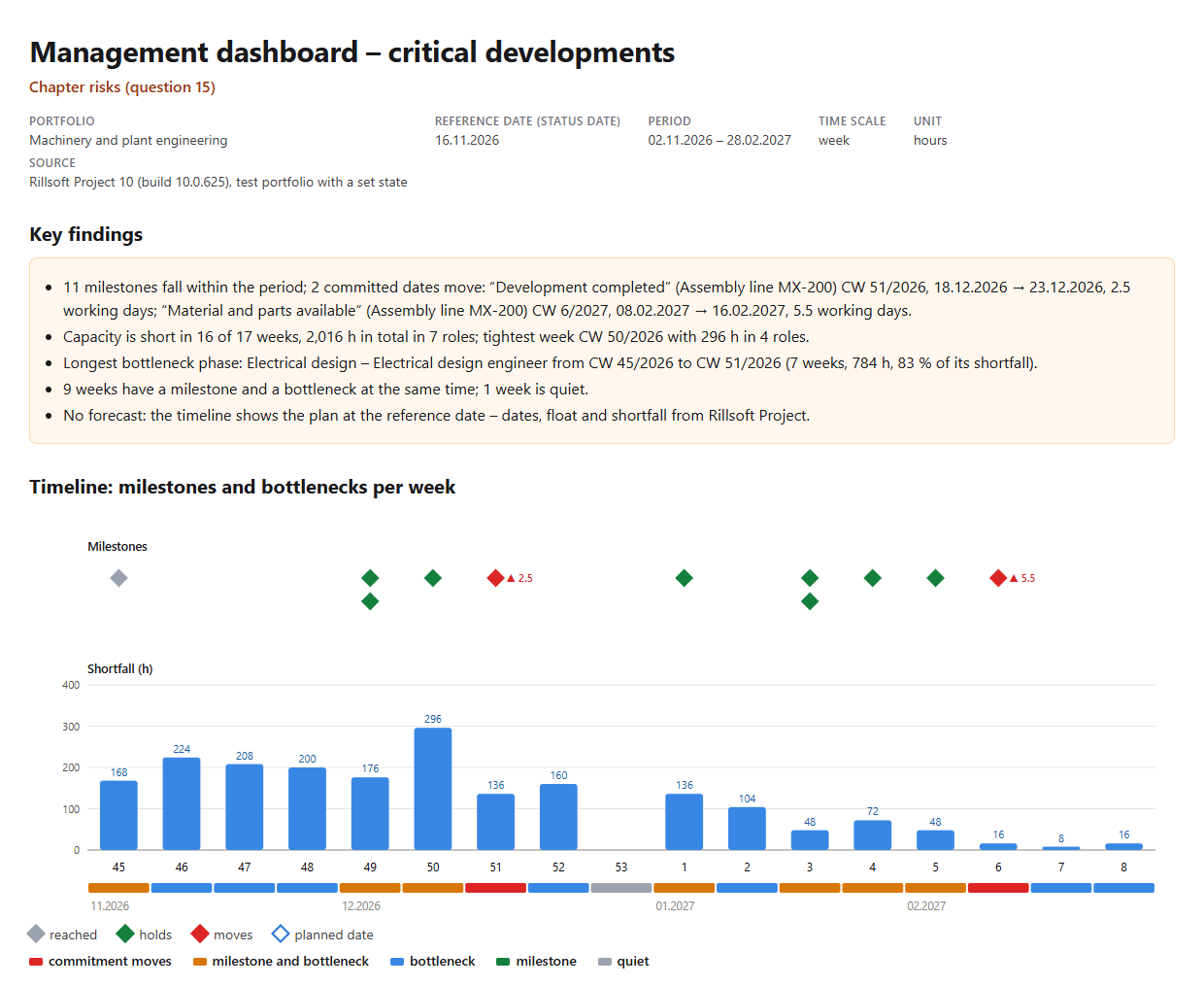Select the upper green milestone diamond above week 49

pyautogui.click(x=370, y=578)
